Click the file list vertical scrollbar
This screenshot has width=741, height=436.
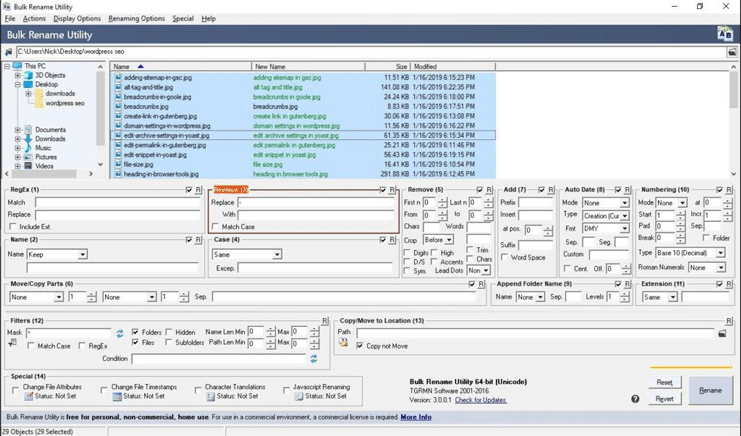[x=733, y=120]
